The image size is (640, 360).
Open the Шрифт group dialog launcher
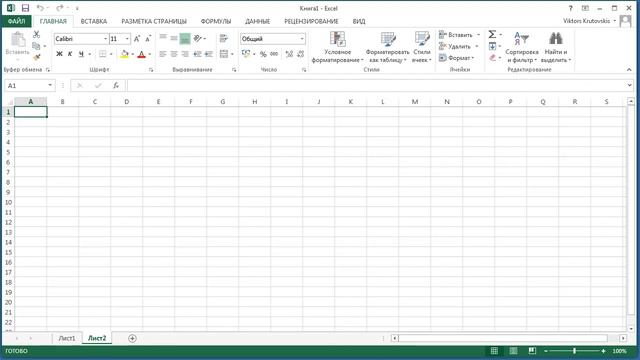point(151,70)
